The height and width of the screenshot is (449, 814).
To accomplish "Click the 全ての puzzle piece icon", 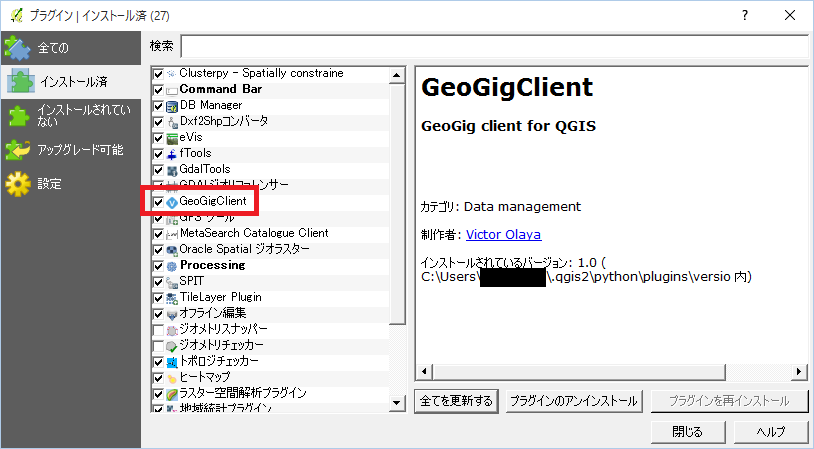I will tap(18, 48).
